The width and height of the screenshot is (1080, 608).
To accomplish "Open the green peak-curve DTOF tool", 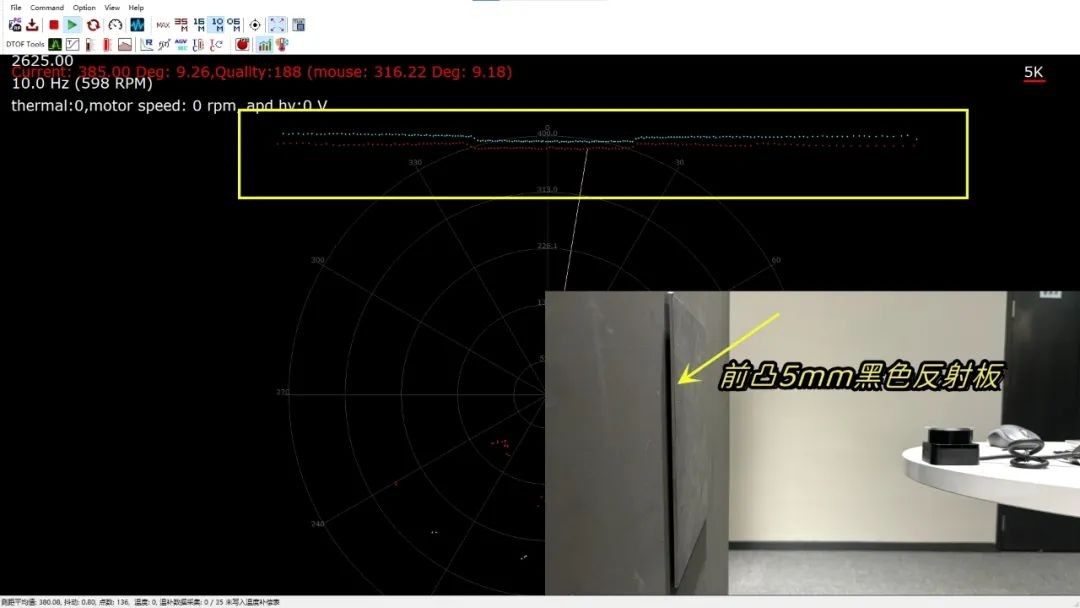I will [x=55, y=45].
